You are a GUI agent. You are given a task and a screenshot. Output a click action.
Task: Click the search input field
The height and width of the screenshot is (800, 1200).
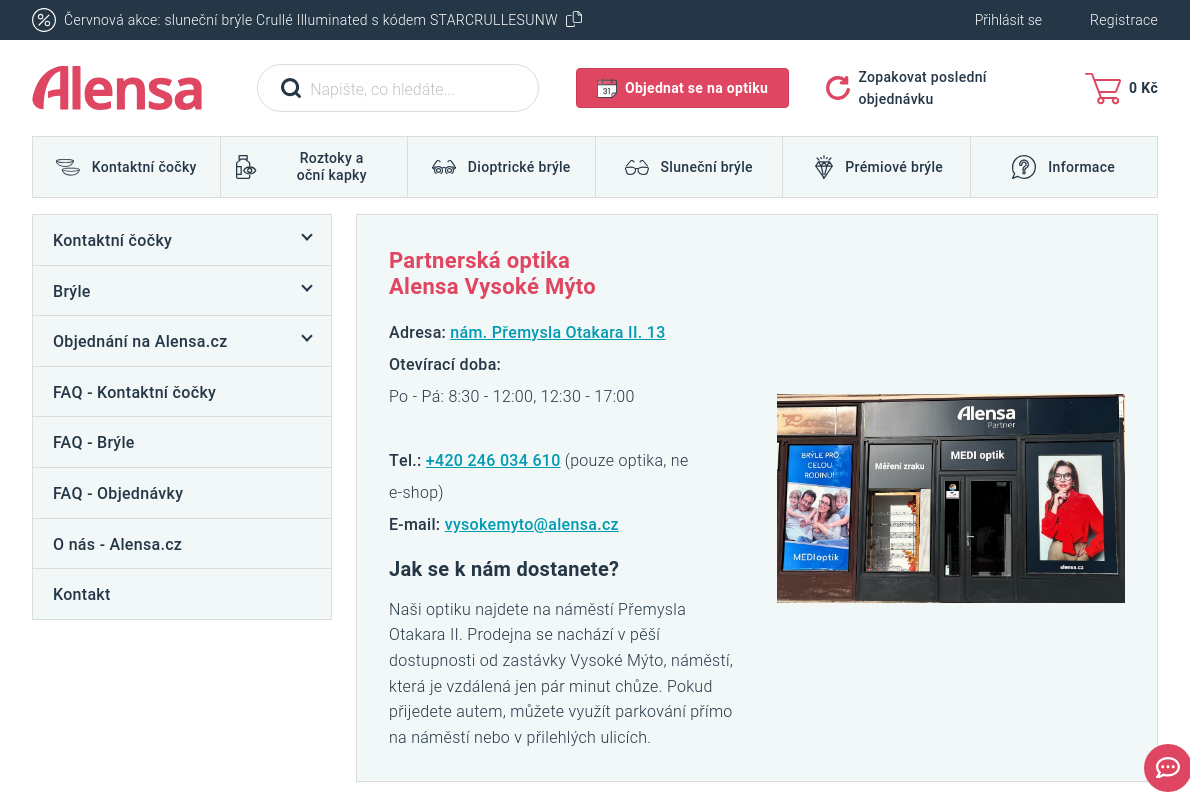pos(398,88)
